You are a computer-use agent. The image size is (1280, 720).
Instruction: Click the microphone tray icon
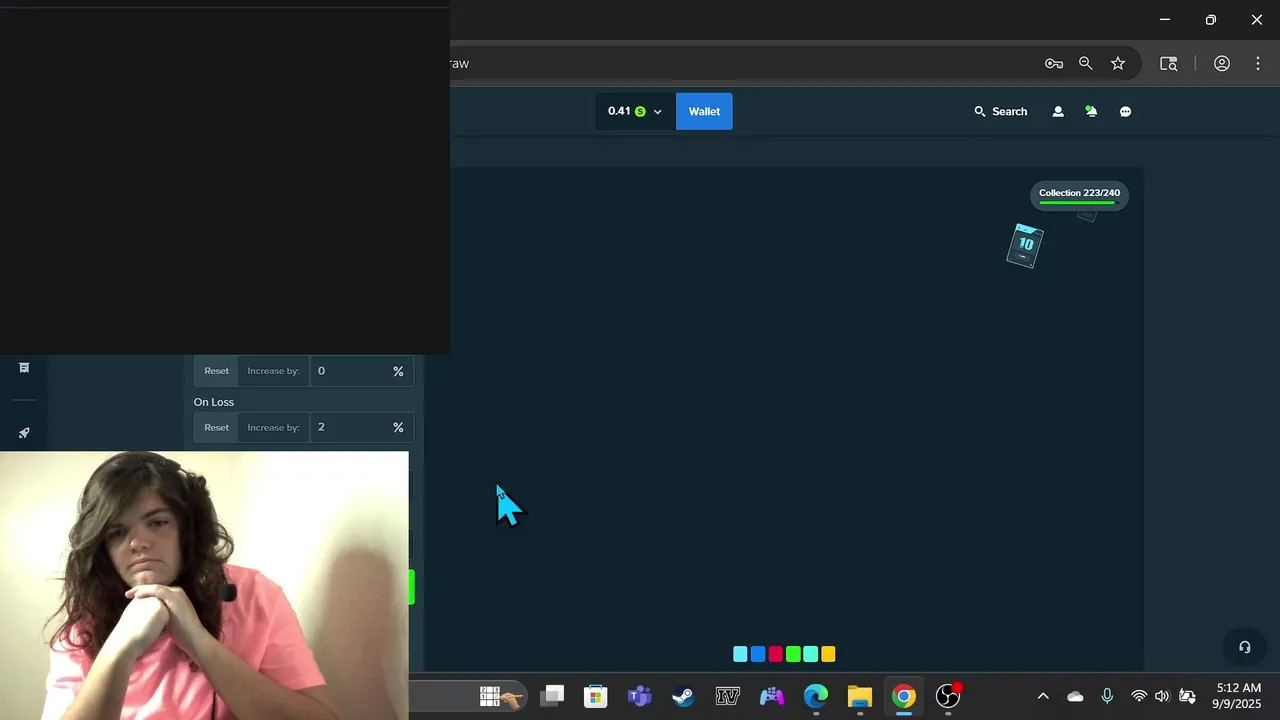(1107, 696)
